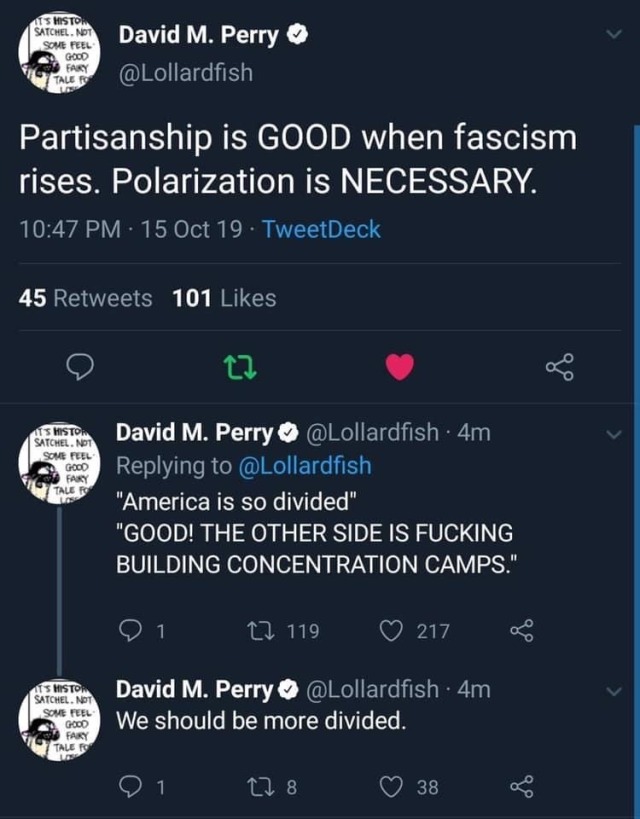View the list of 45 Retweets
The width and height of the screenshot is (640, 819).
(x=86, y=298)
